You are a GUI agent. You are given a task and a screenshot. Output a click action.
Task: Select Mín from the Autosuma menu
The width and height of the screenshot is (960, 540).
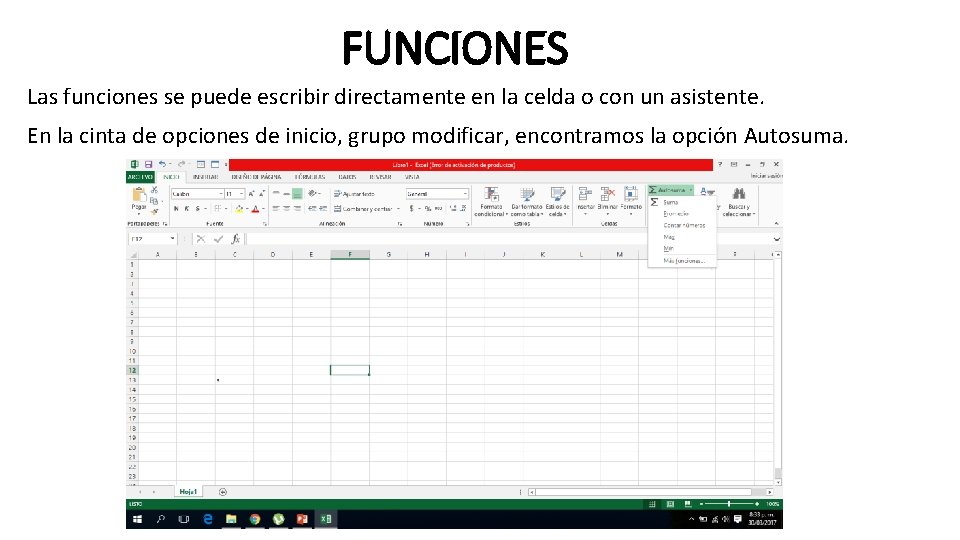click(681, 249)
